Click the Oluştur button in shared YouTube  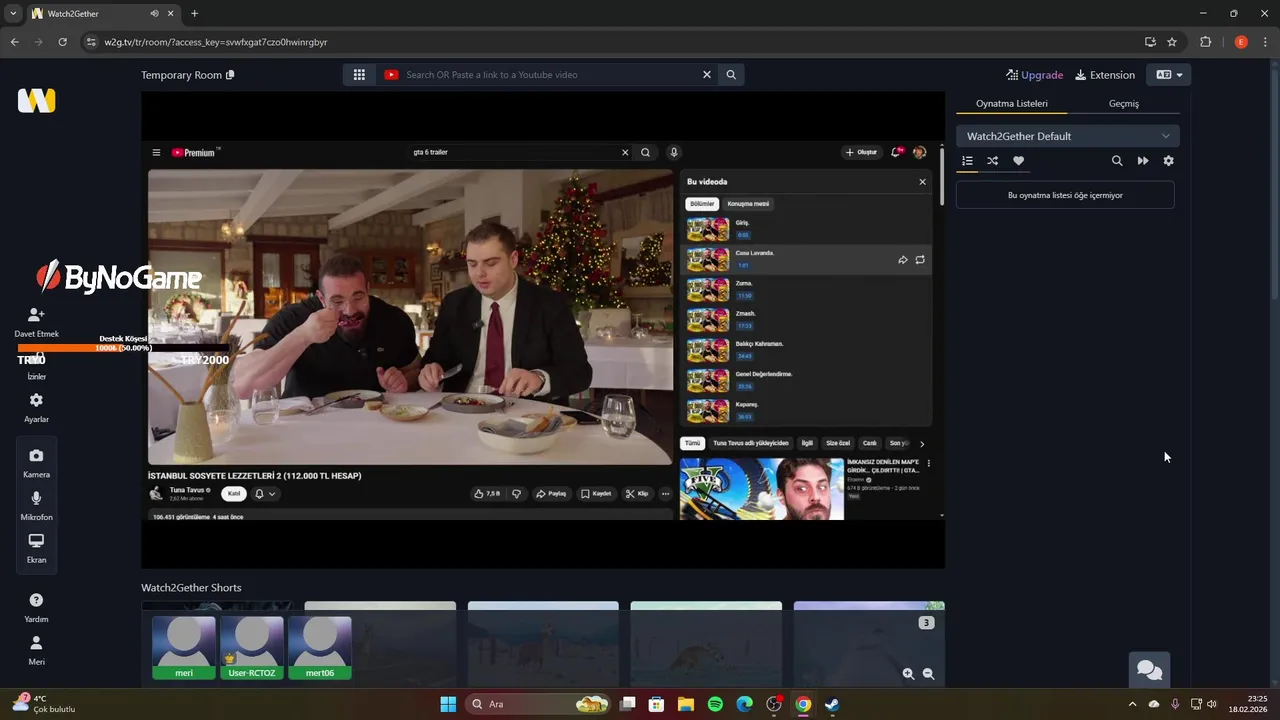point(861,153)
